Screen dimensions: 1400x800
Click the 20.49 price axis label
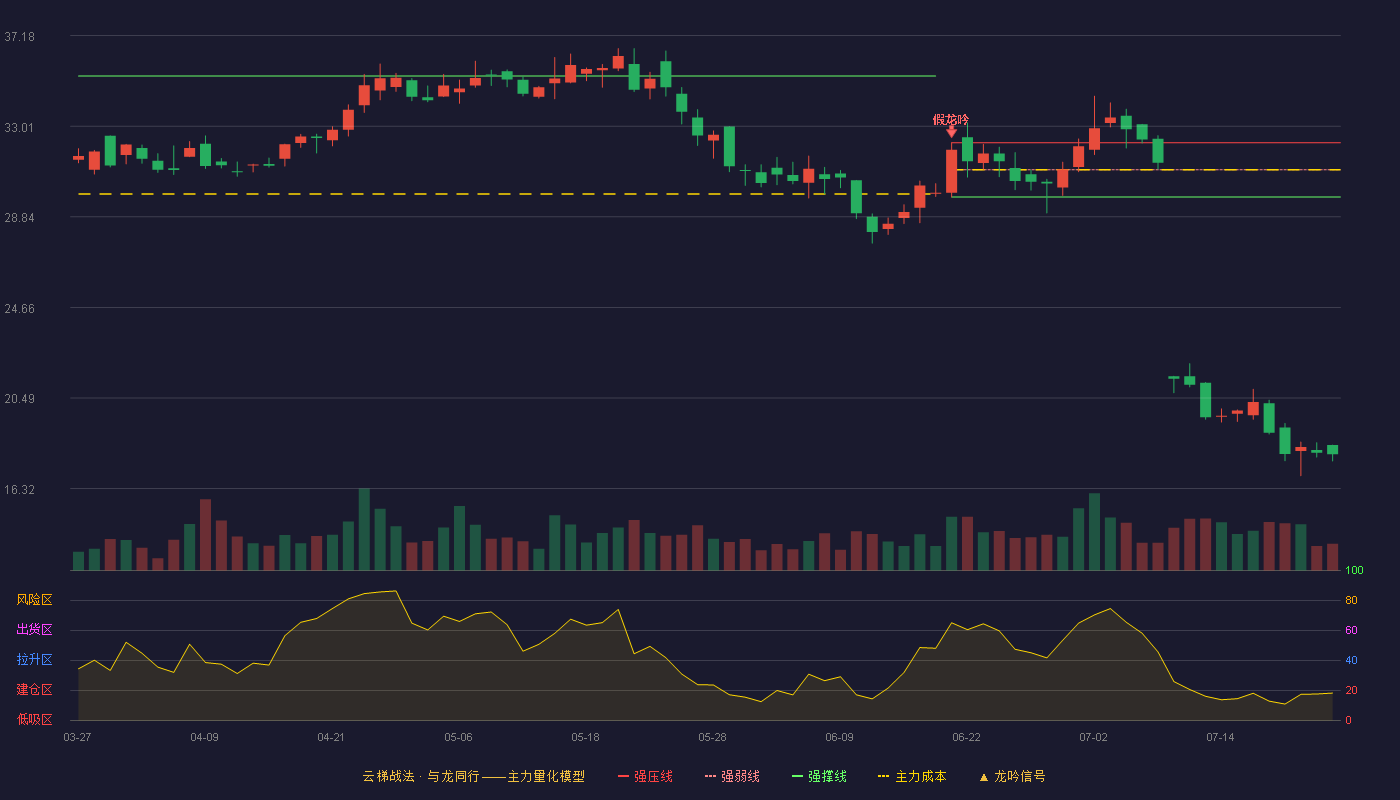click(x=19, y=399)
